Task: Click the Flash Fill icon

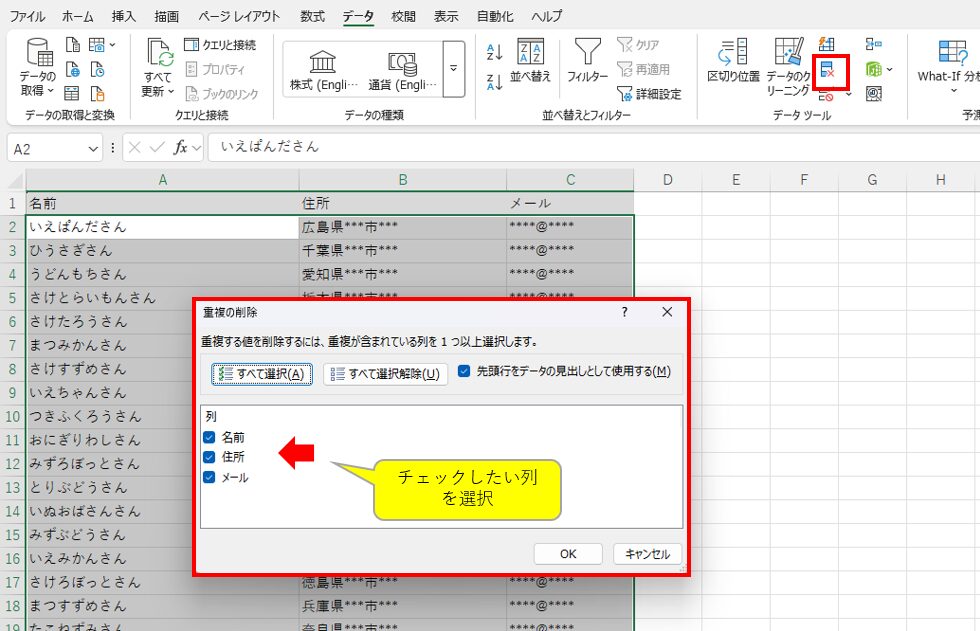Action: pos(827,44)
